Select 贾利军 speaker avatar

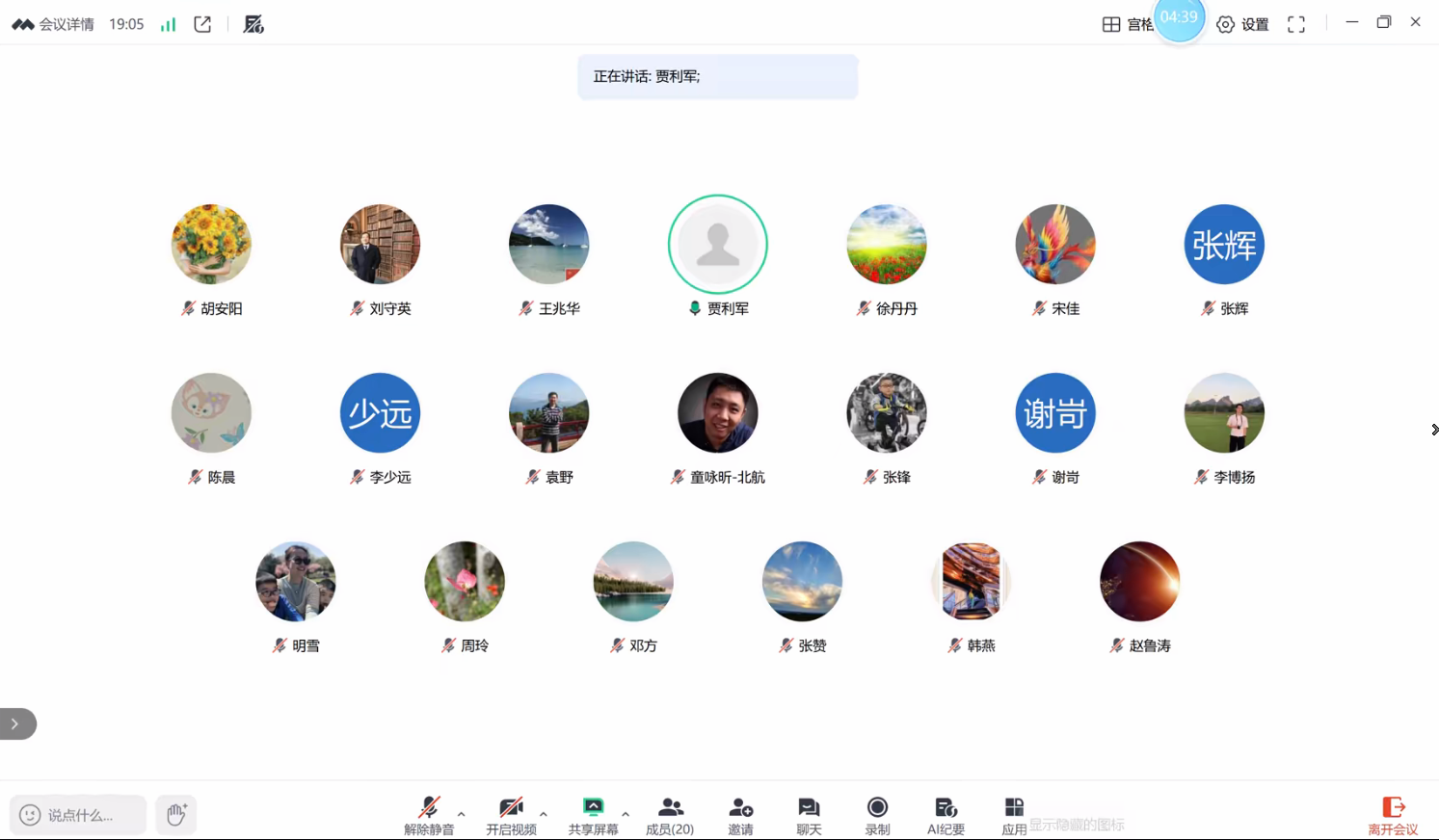[x=718, y=245]
